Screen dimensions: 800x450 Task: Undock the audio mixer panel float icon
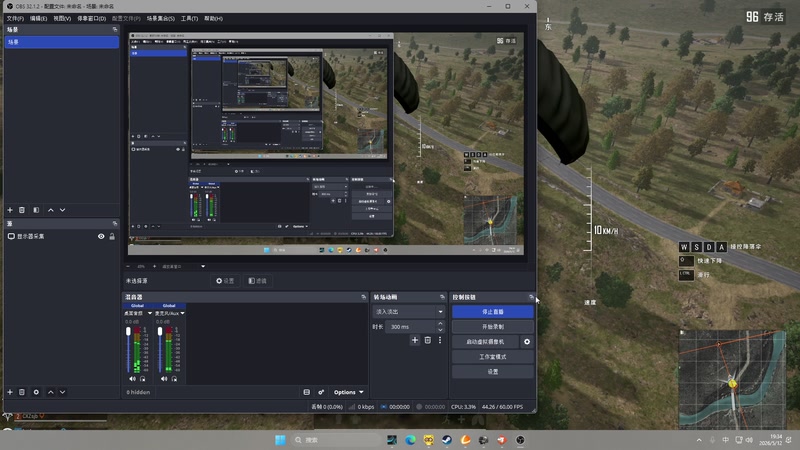click(363, 296)
